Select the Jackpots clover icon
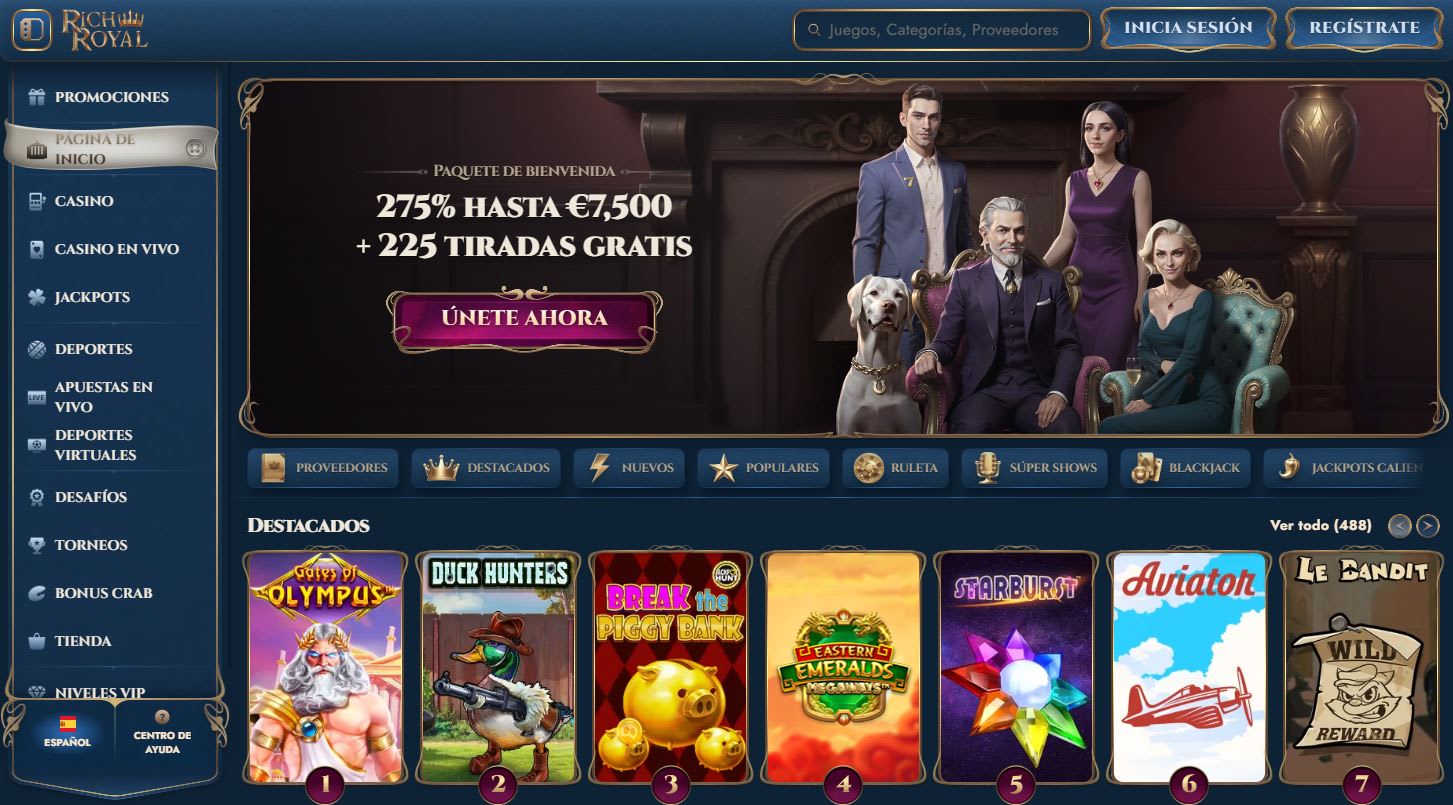 click(37, 297)
